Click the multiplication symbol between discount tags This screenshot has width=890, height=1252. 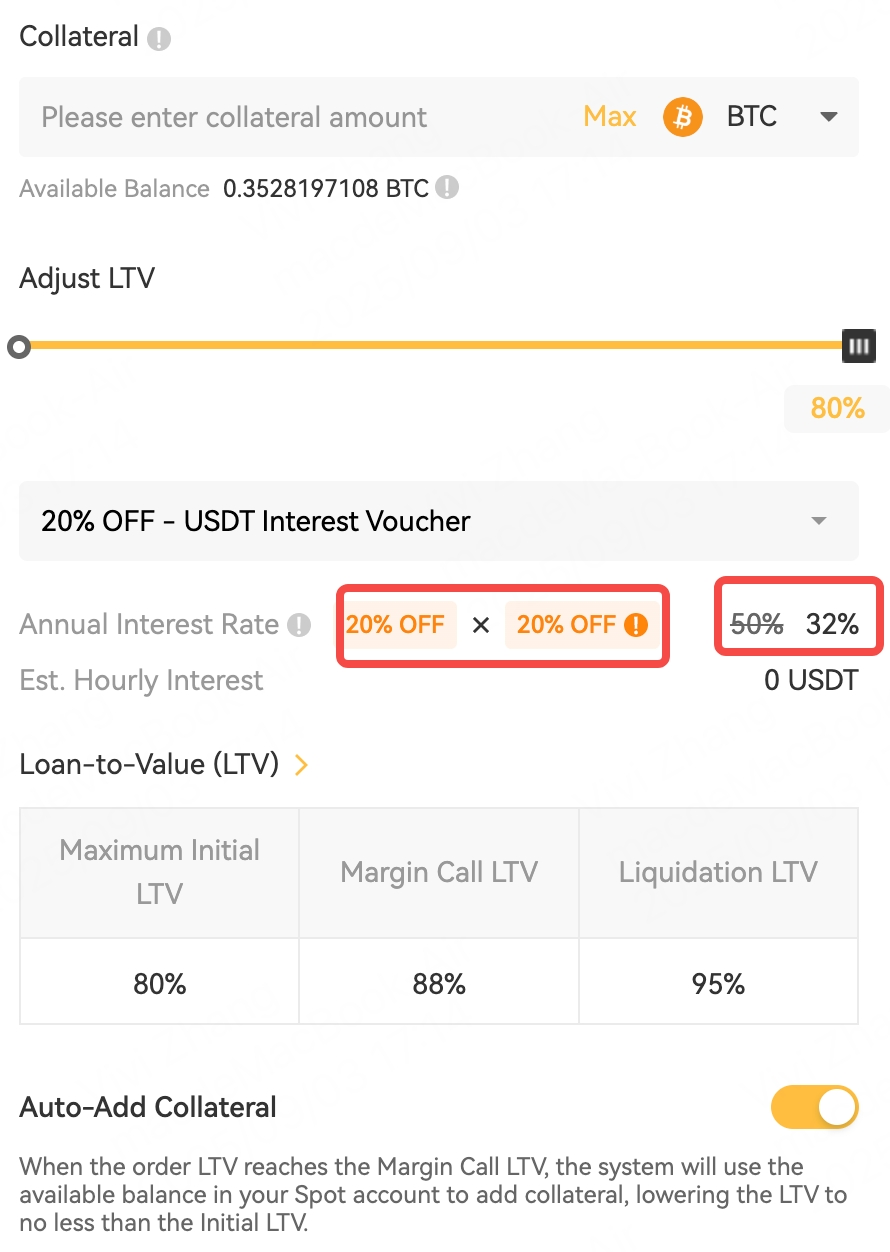pyautogui.click(x=481, y=624)
